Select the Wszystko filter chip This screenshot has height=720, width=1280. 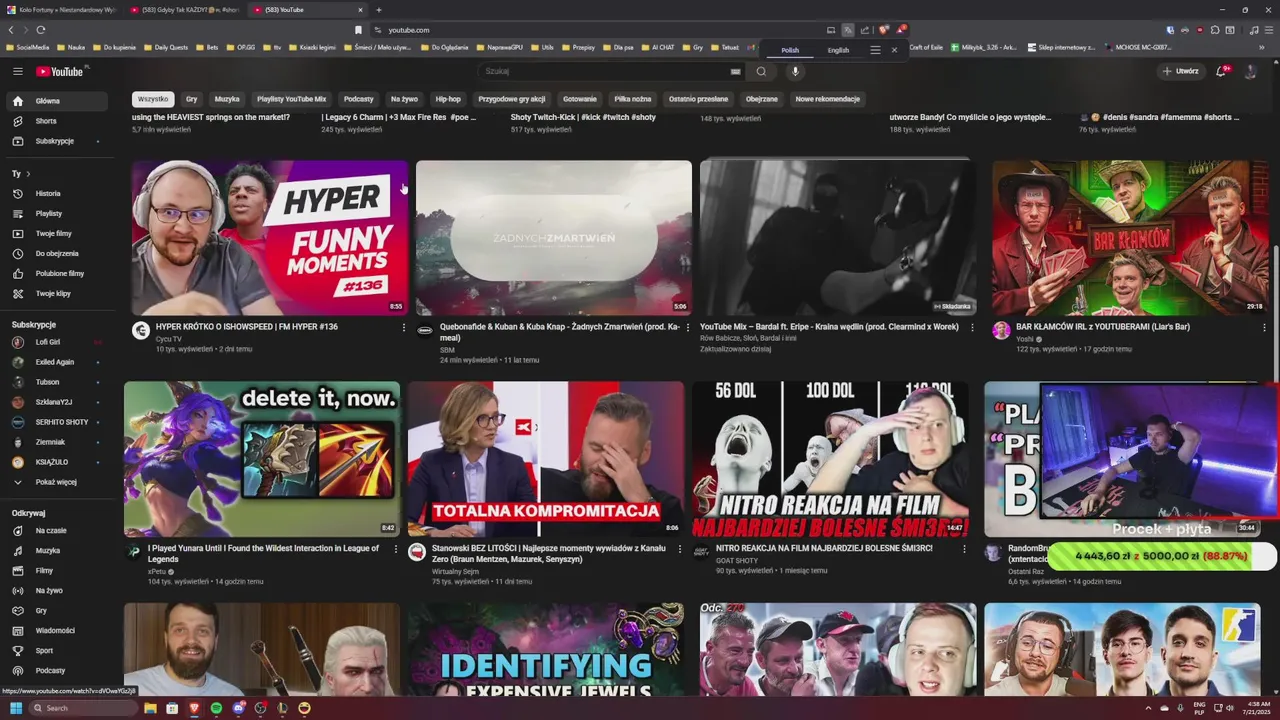pos(153,99)
